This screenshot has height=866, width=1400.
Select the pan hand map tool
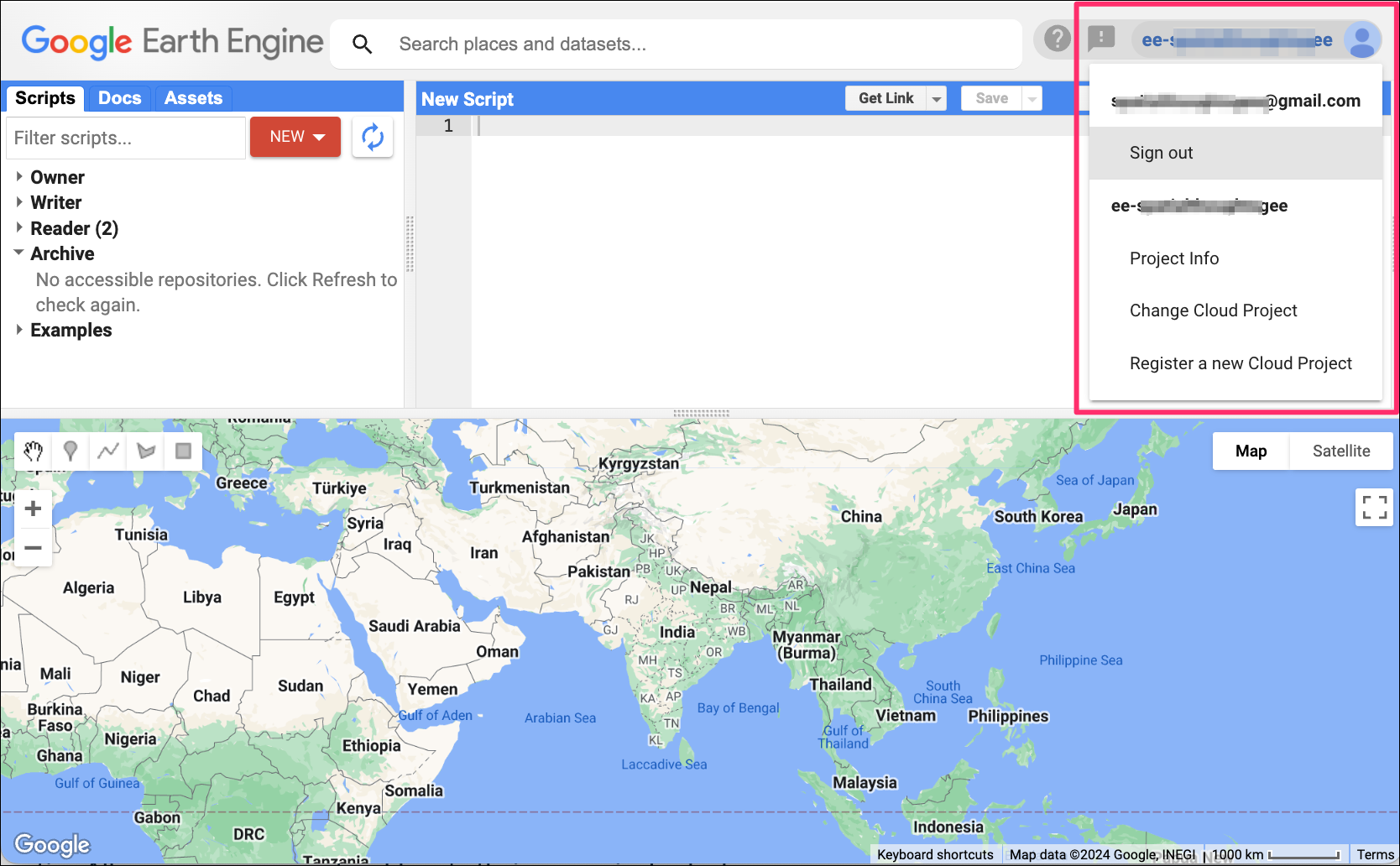[34, 451]
